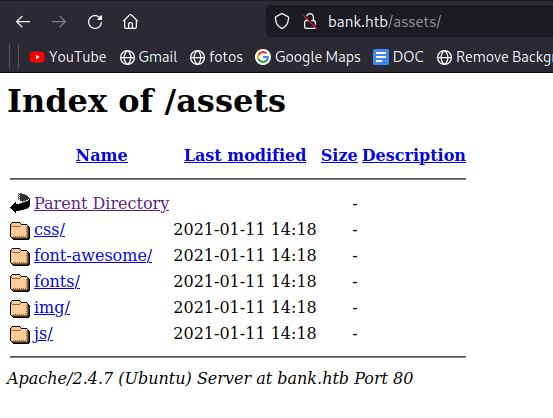Open the DOC bookmark
The image size is (553, 418).
[x=398, y=57]
